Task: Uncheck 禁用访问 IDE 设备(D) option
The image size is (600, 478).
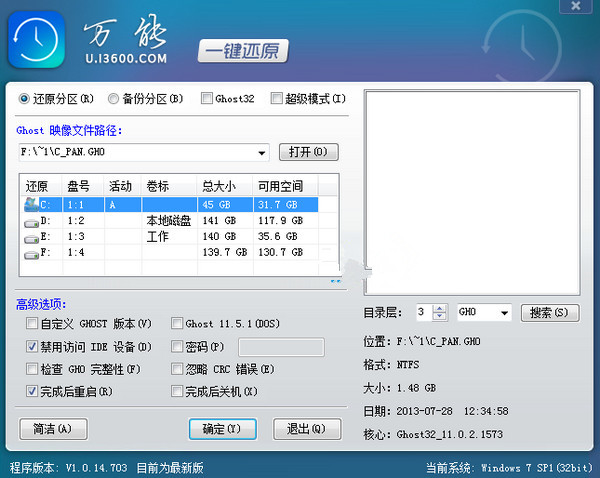Action: [x=32, y=347]
